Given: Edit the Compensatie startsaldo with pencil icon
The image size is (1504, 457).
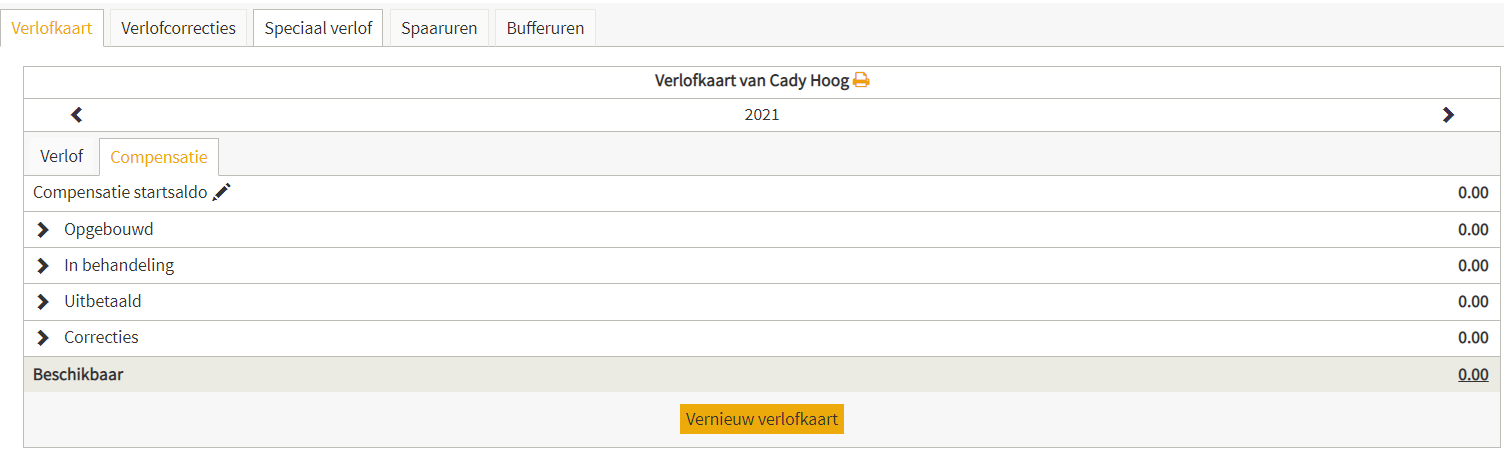Looking at the screenshot, I should tap(221, 192).
